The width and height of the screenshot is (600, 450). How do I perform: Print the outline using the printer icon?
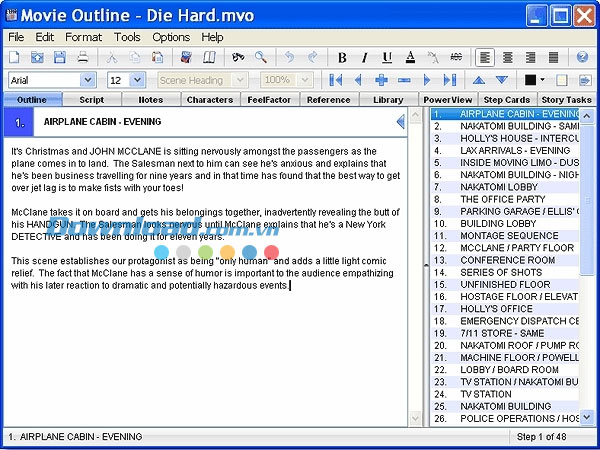point(83,57)
